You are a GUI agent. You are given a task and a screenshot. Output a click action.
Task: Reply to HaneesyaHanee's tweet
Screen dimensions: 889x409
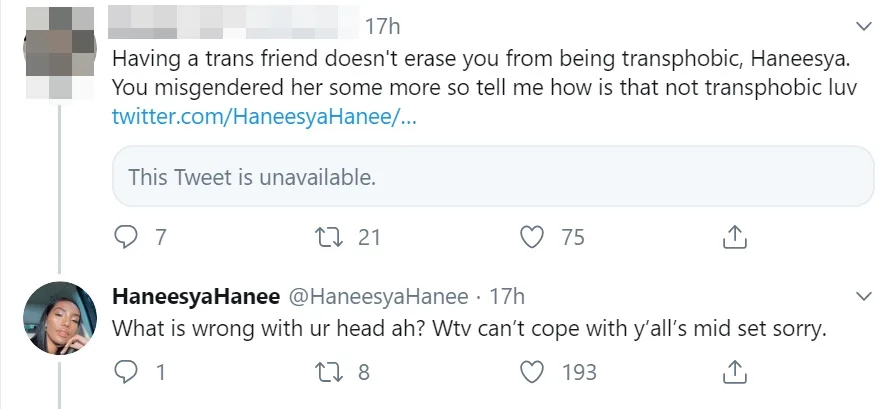[x=125, y=372]
